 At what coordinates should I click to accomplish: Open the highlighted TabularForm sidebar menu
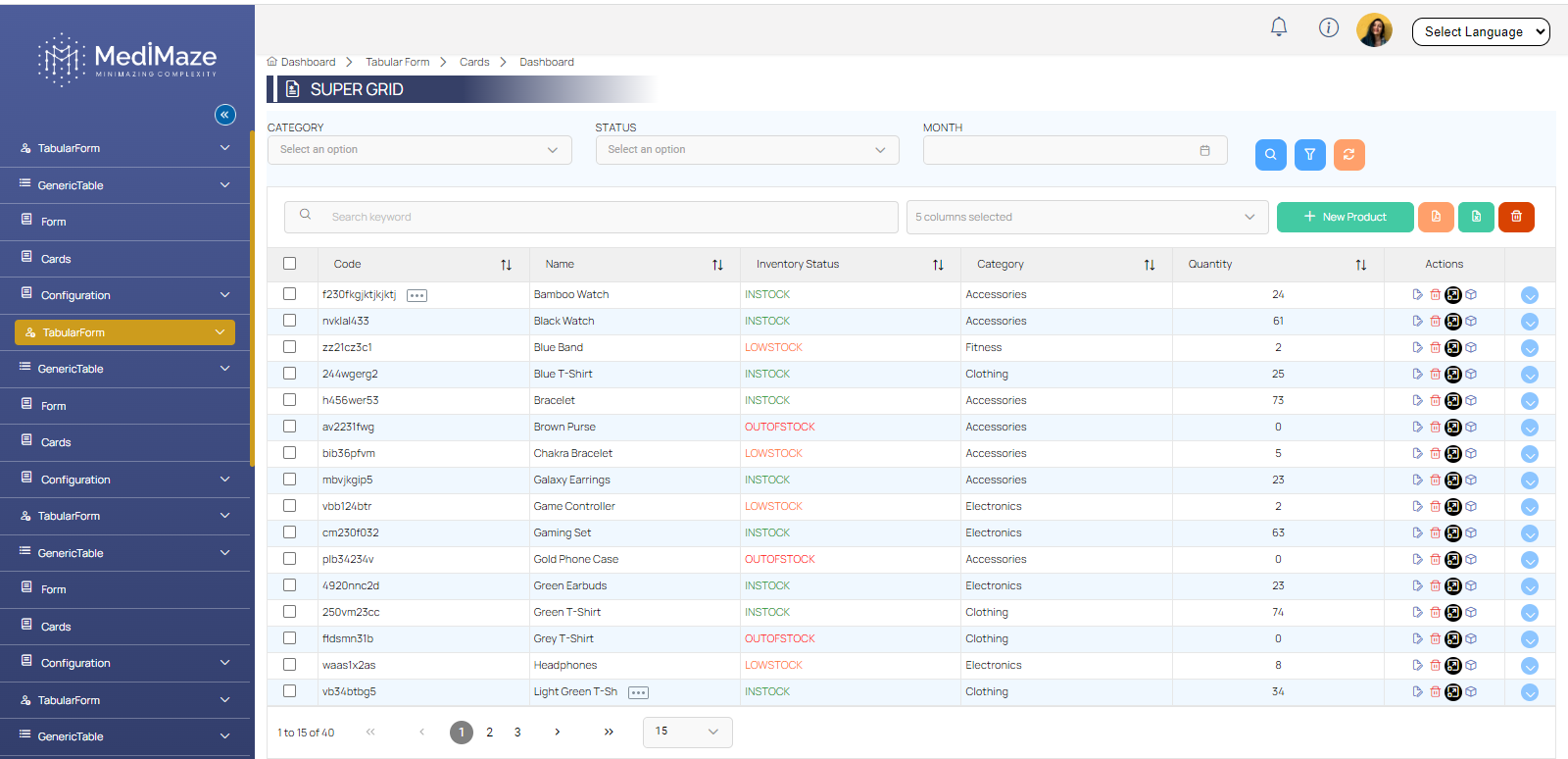point(124,332)
